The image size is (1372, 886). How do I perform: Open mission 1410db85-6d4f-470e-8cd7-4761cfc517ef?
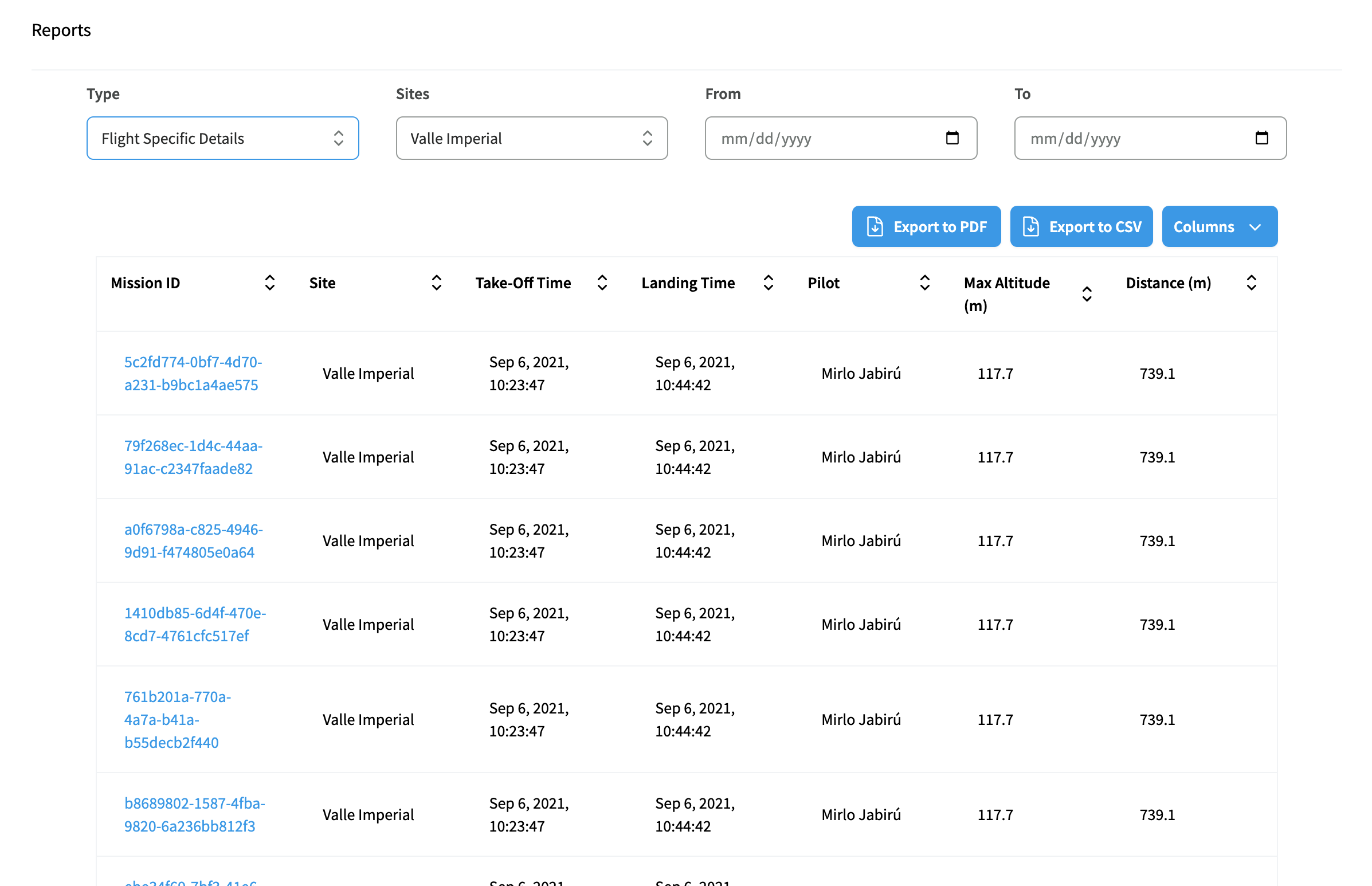click(195, 625)
